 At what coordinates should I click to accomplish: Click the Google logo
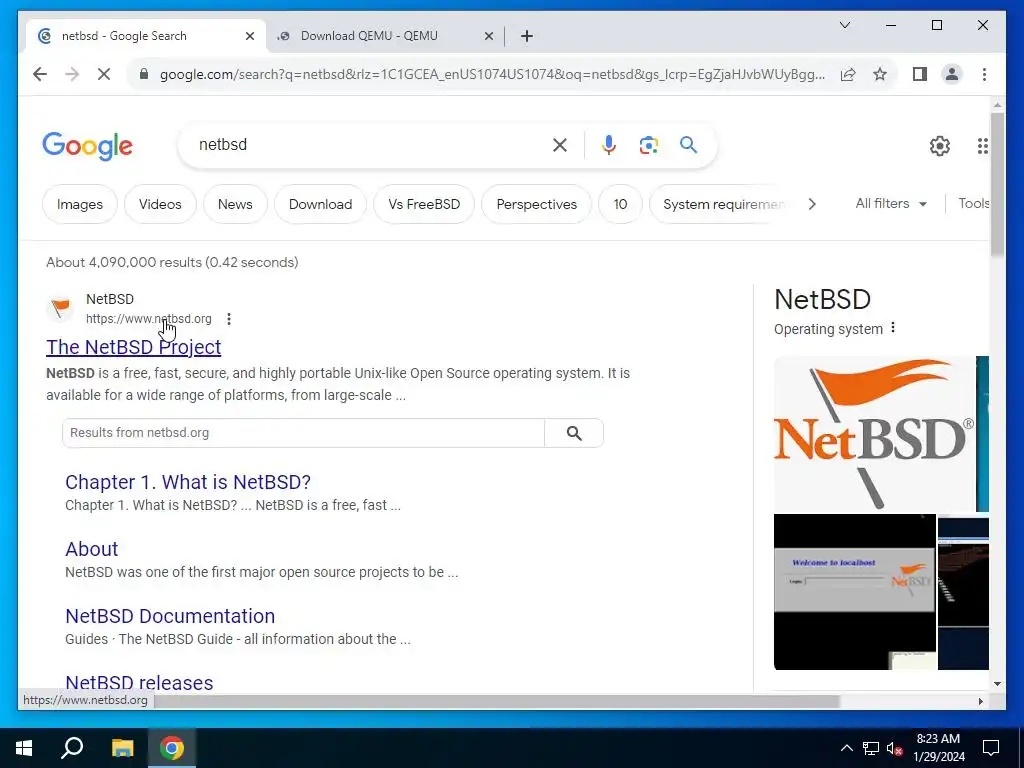[x=88, y=145]
